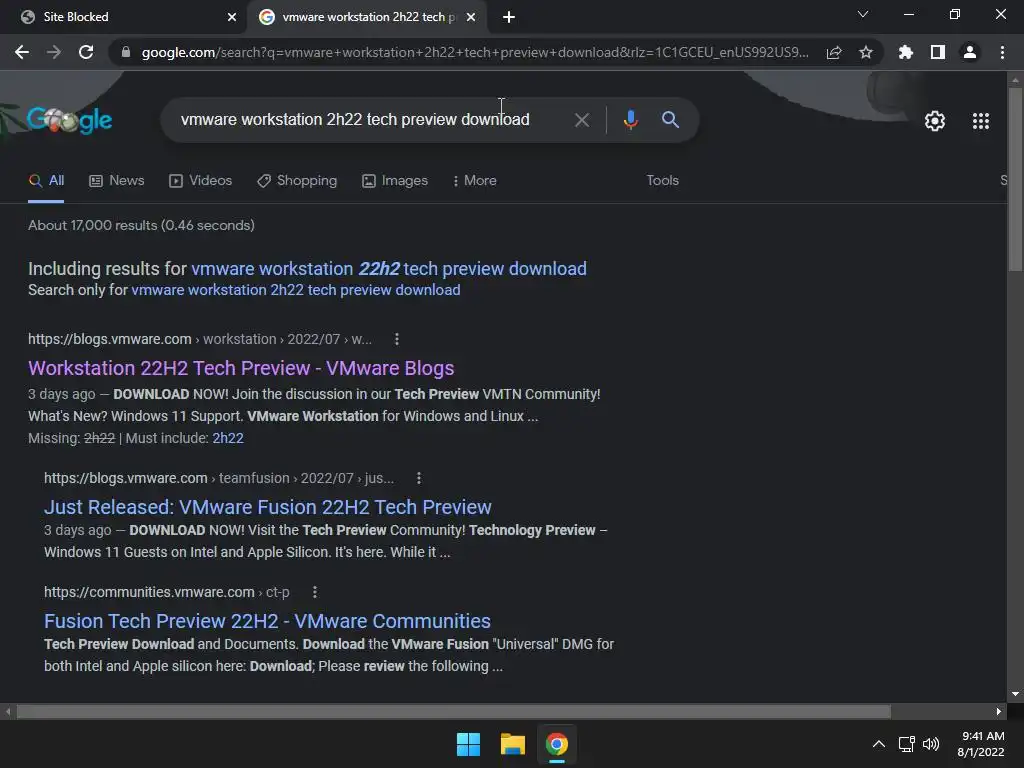Click the scroll down arrow
The height and width of the screenshot is (768, 1024).
(1015, 694)
